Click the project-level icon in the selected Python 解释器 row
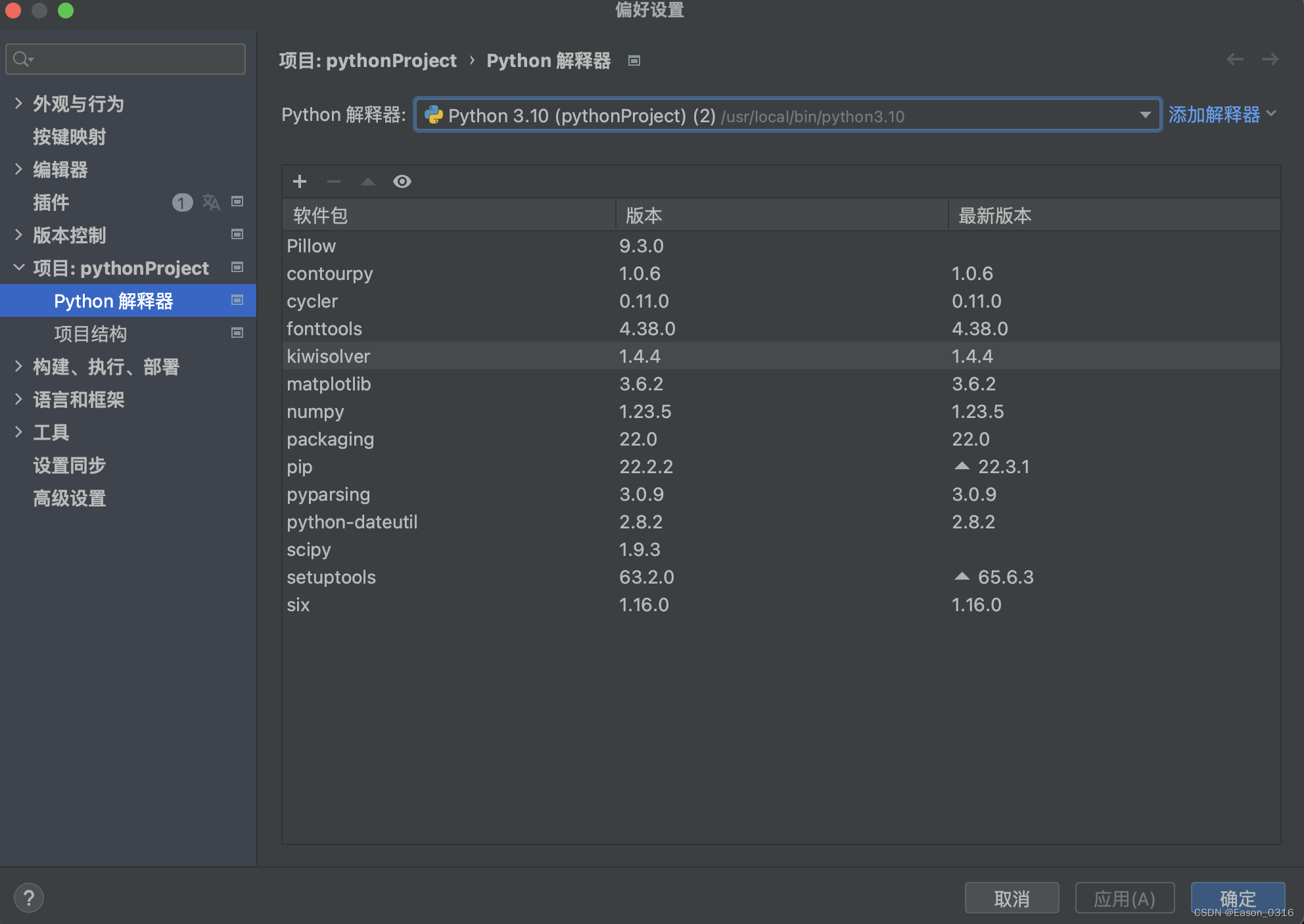Viewport: 1304px width, 924px height. 237,300
